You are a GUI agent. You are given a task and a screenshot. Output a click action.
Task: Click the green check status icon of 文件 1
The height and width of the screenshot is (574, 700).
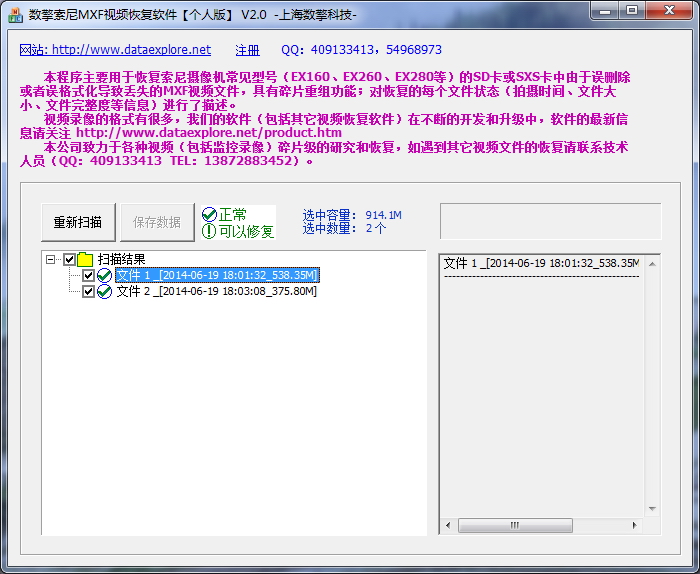tap(104, 275)
